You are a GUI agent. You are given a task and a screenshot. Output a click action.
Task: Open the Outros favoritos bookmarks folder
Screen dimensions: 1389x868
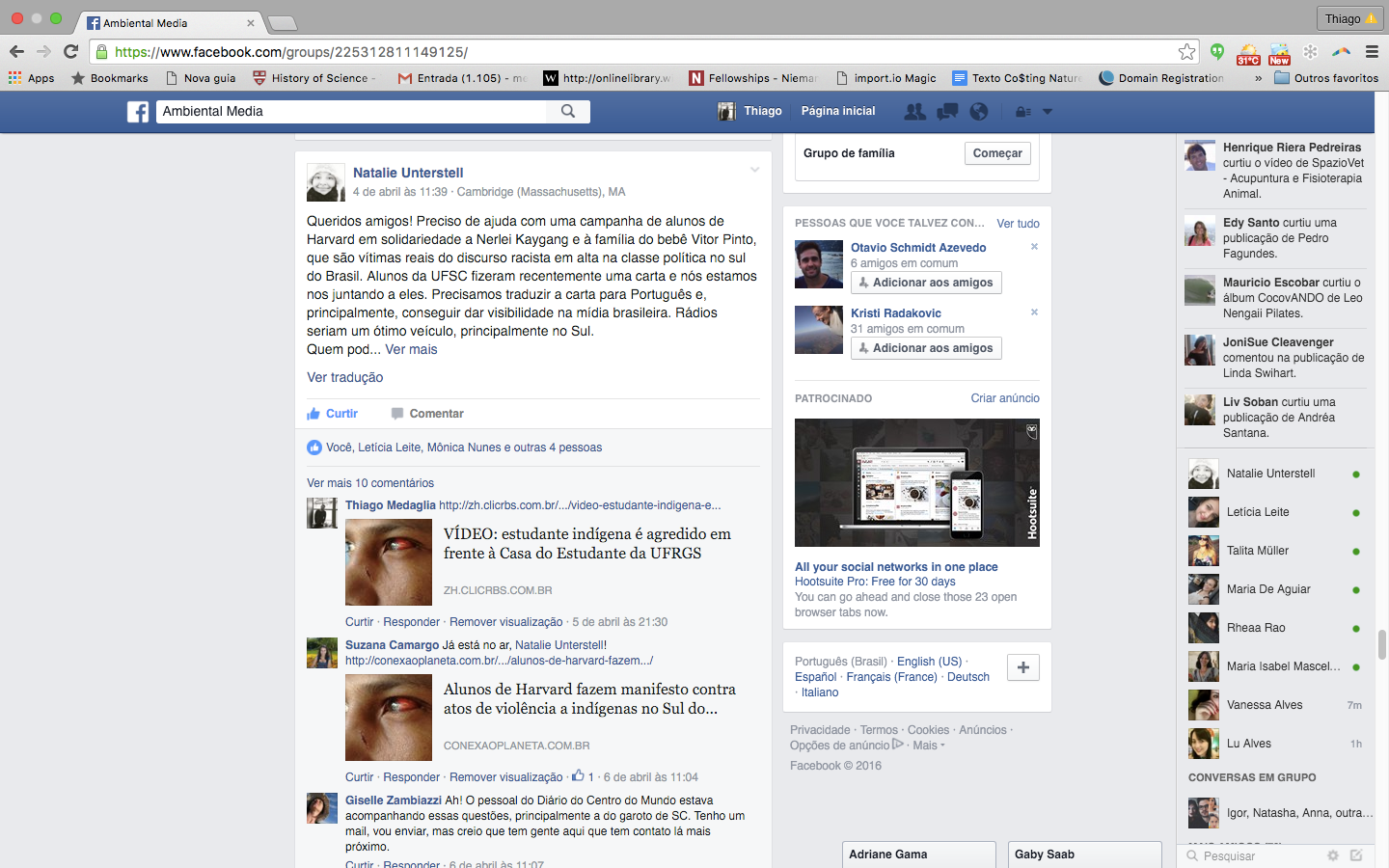(x=1326, y=78)
